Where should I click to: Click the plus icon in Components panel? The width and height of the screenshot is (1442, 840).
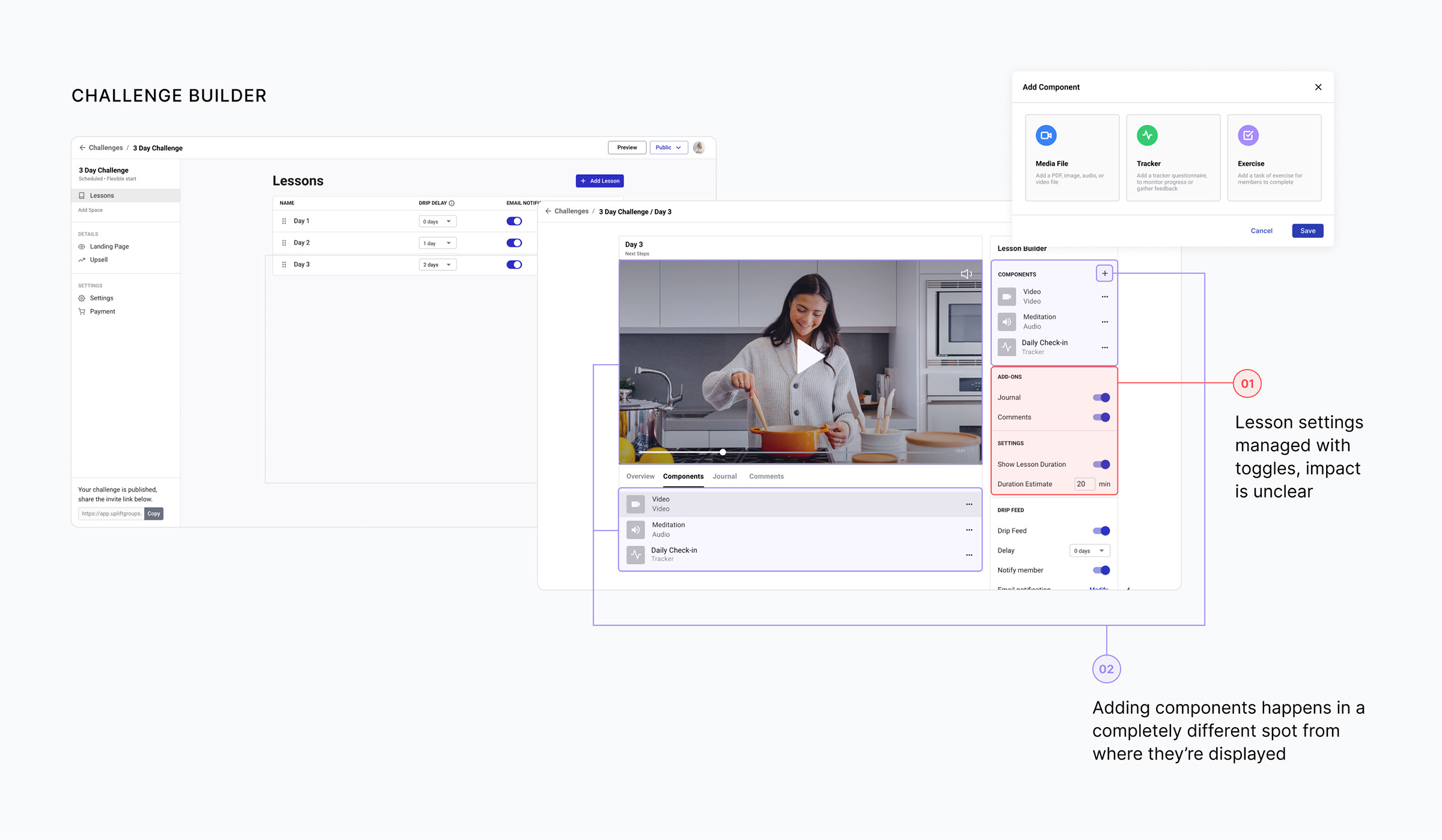click(x=1104, y=273)
